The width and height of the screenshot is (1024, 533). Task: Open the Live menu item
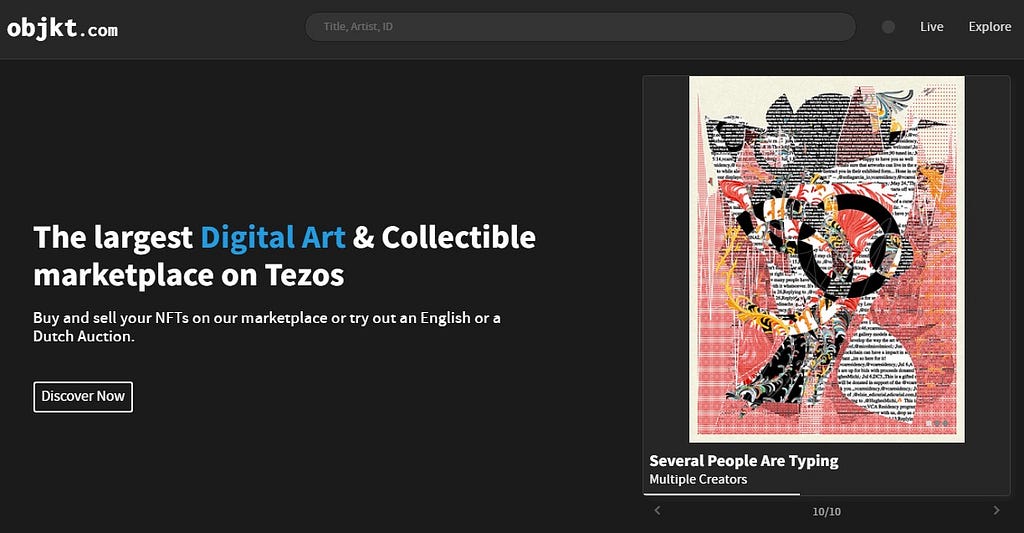pyautogui.click(x=931, y=27)
